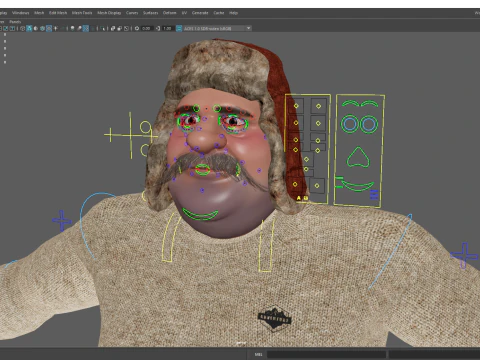Select left yellow rectangular collar control on sweater
480x360 pixels.
click(172, 237)
